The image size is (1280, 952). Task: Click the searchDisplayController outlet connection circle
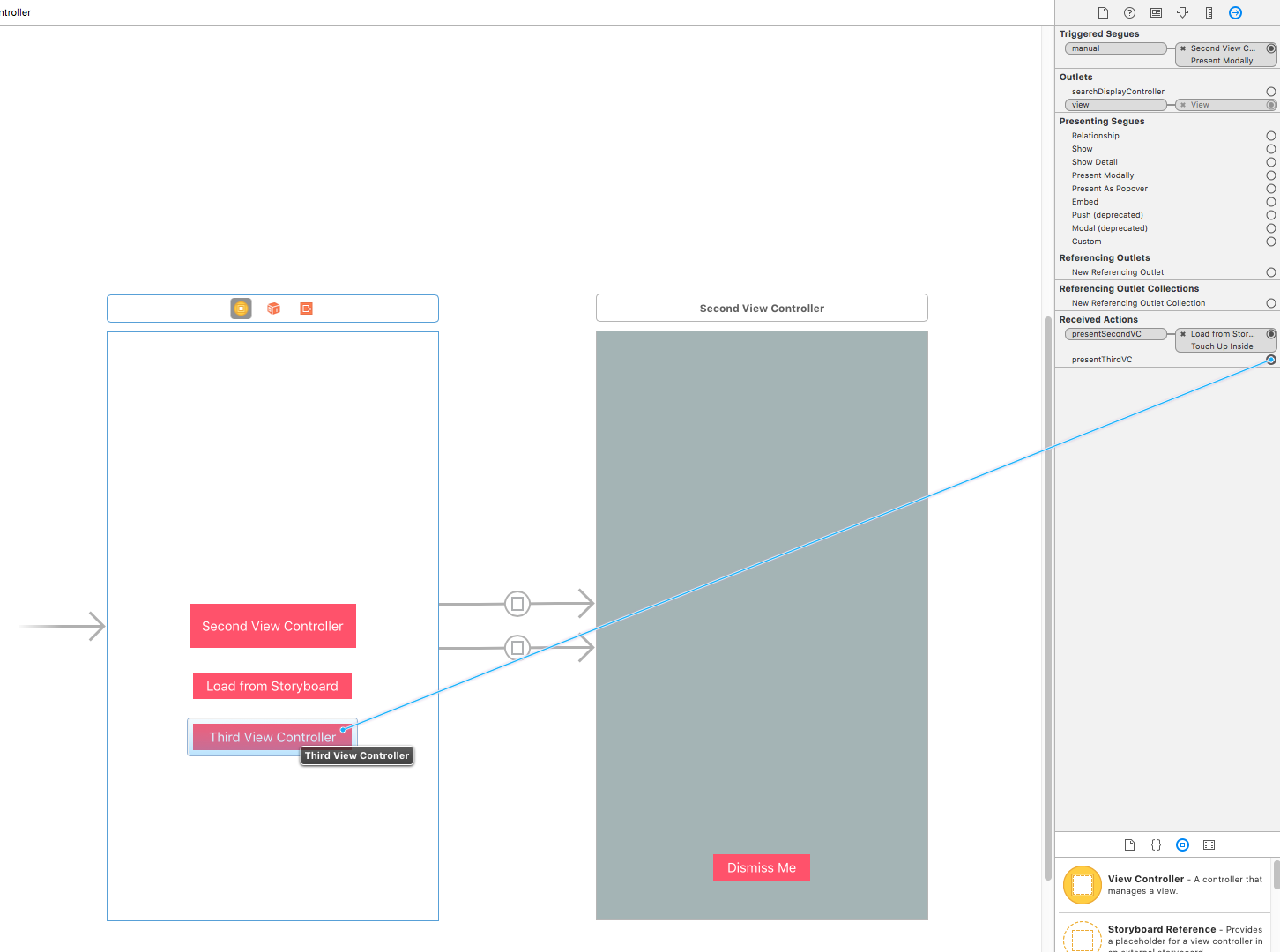click(x=1270, y=92)
